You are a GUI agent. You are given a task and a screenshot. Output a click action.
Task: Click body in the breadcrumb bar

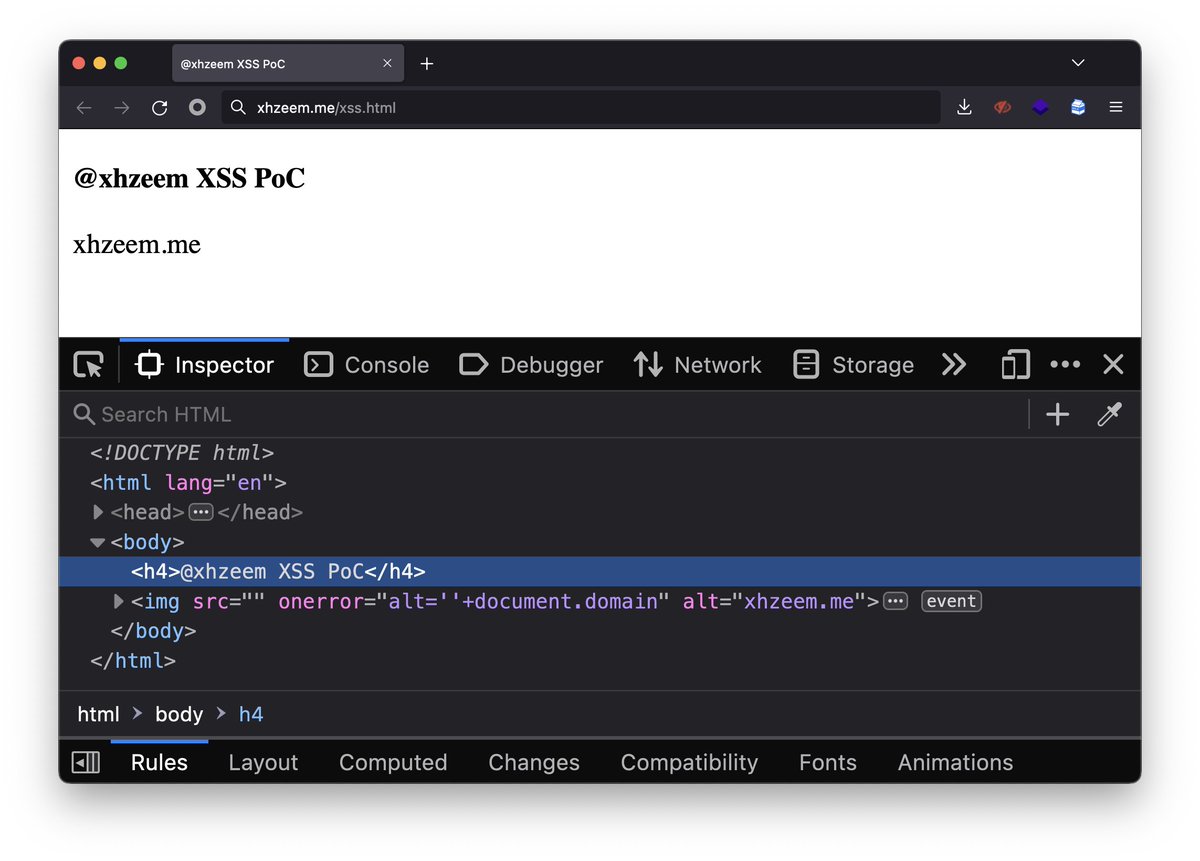point(179,714)
